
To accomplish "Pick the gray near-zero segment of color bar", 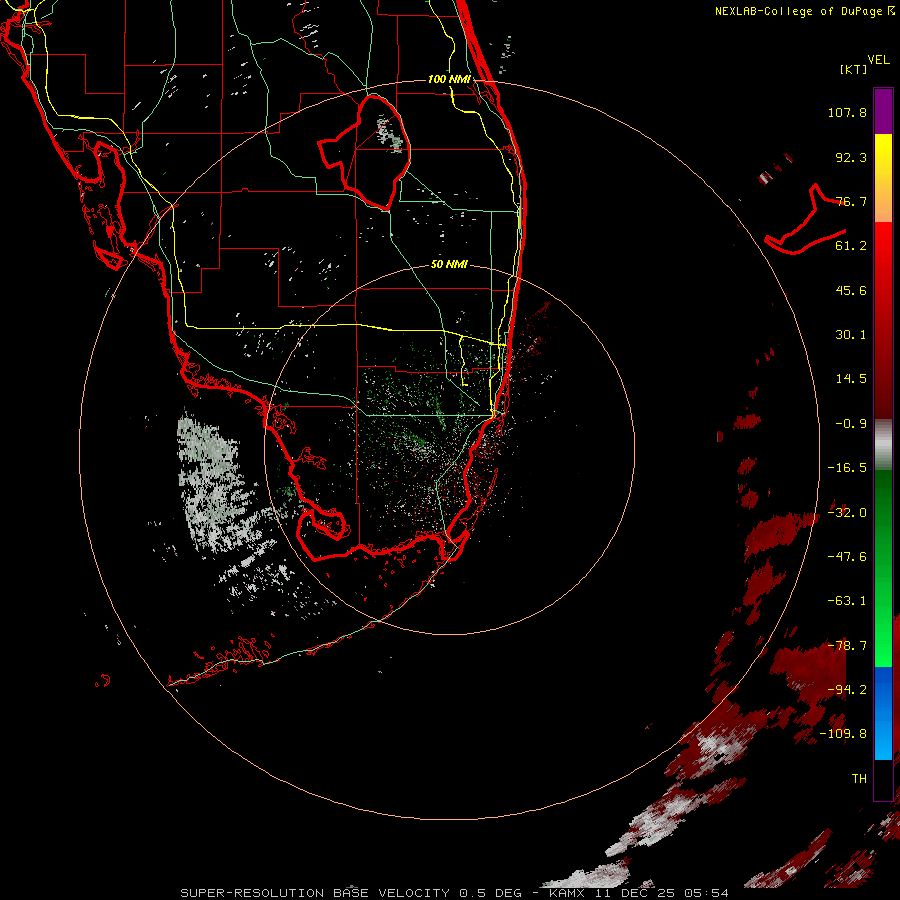I will (883, 445).
